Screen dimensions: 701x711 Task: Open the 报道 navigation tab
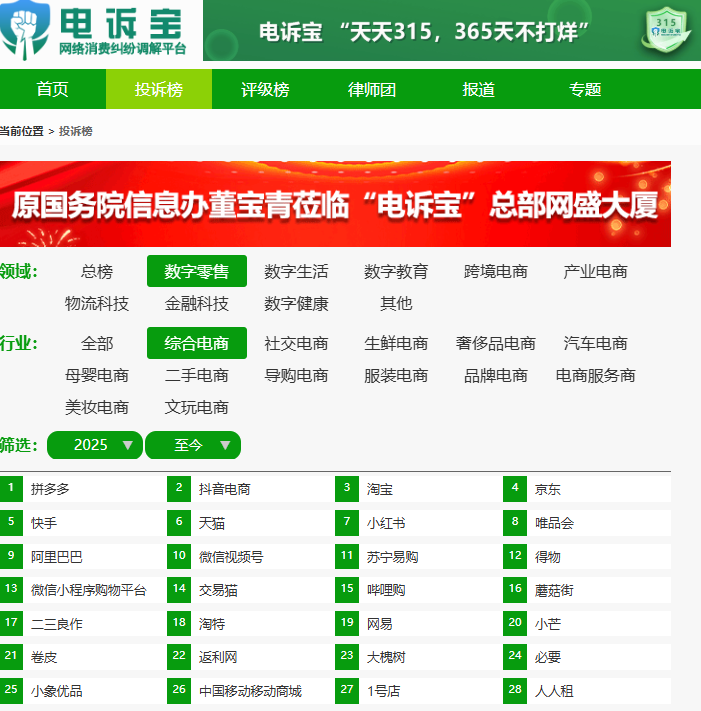click(x=478, y=89)
